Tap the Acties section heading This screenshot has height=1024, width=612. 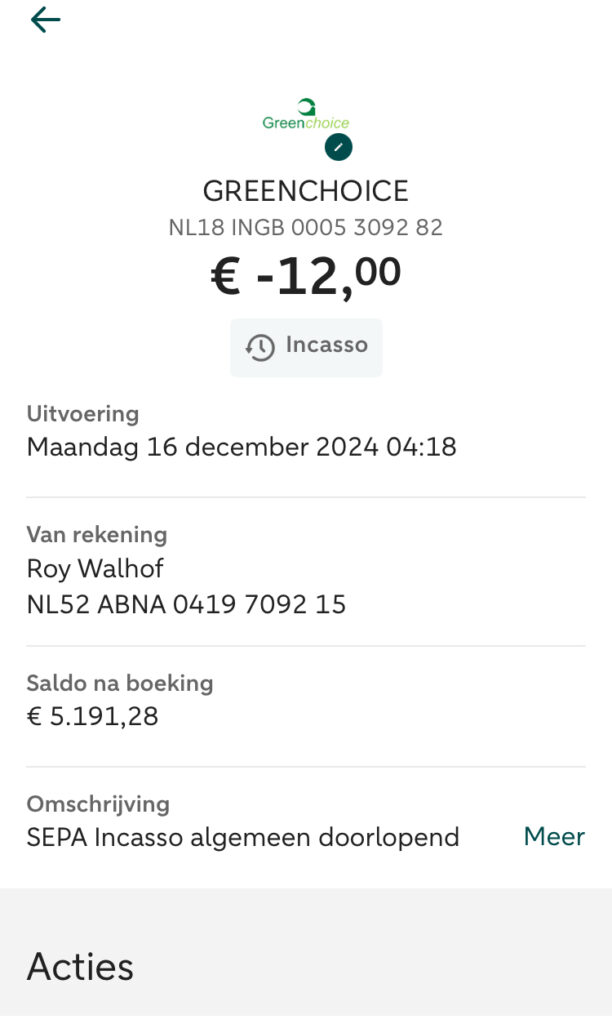[x=80, y=967]
